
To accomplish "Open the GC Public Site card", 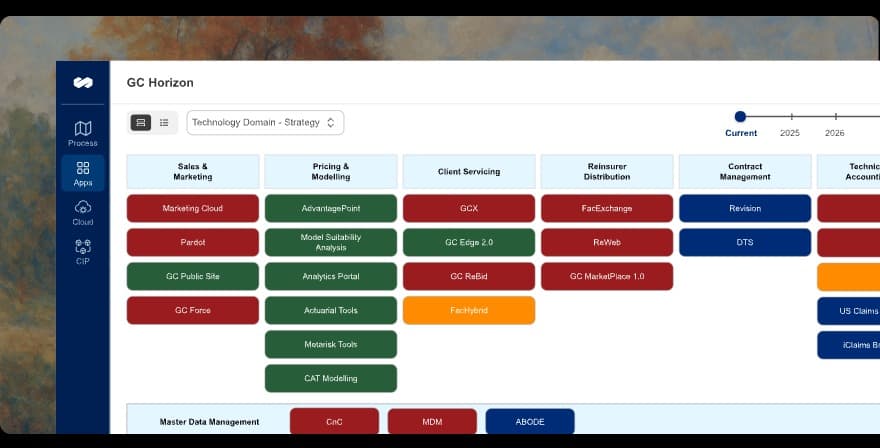I will coord(193,276).
